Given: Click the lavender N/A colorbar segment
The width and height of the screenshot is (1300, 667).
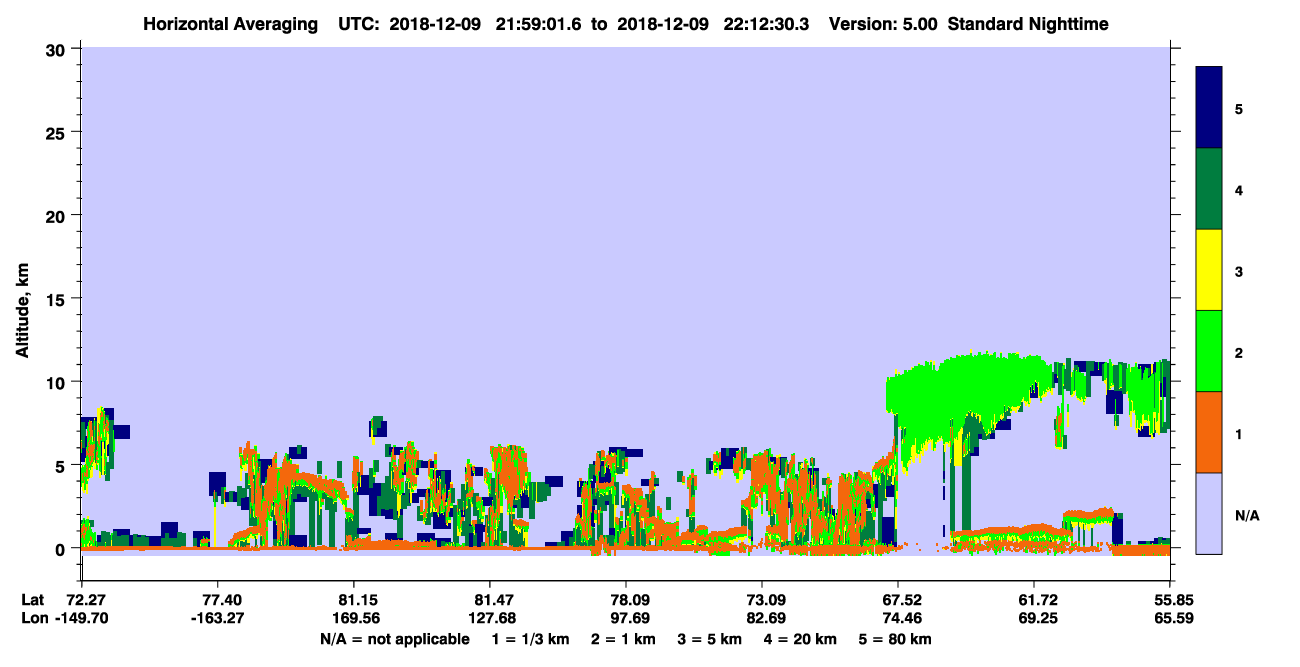Looking at the screenshot, I should pyautogui.click(x=1209, y=513).
